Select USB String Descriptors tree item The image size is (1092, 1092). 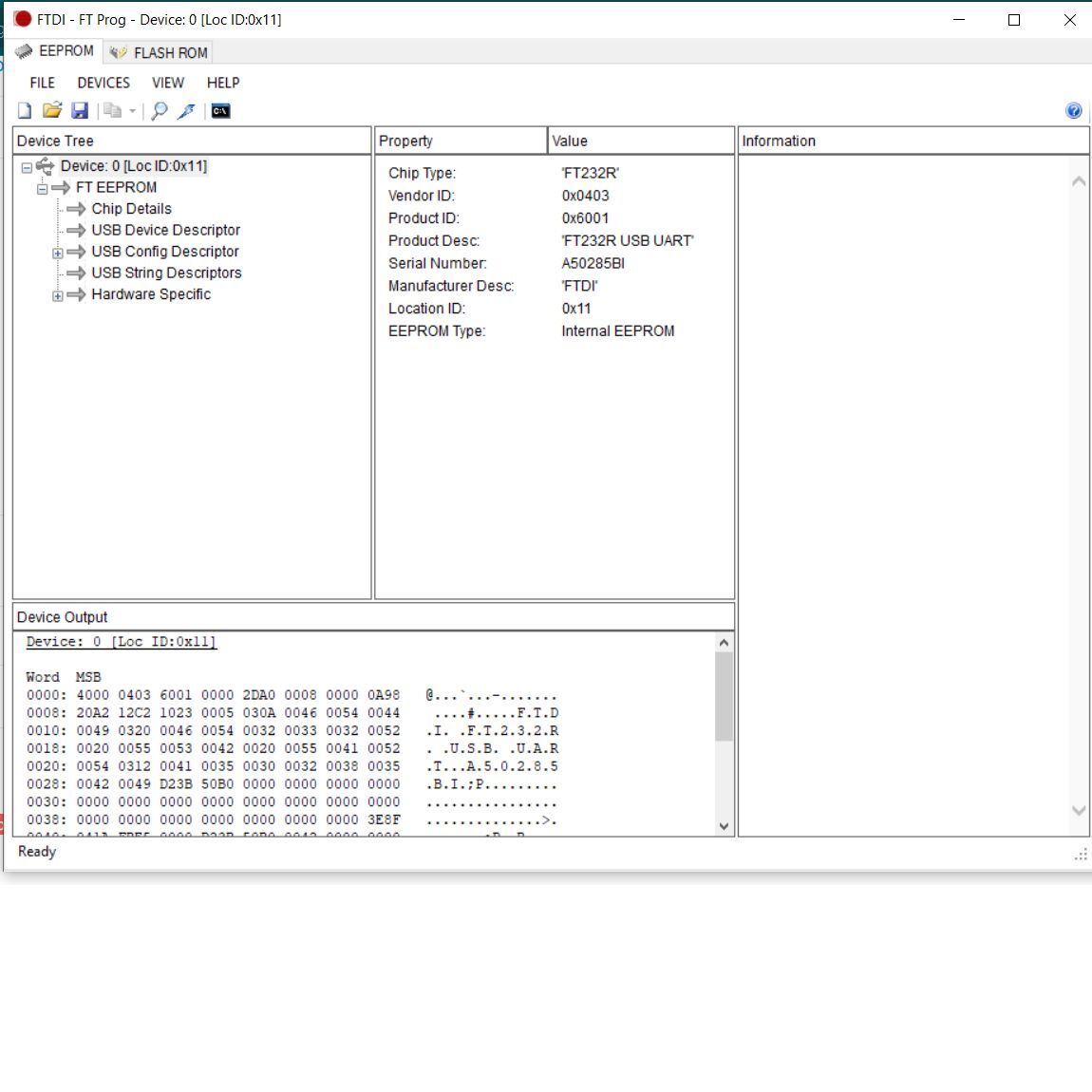pyautogui.click(x=166, y=273)
